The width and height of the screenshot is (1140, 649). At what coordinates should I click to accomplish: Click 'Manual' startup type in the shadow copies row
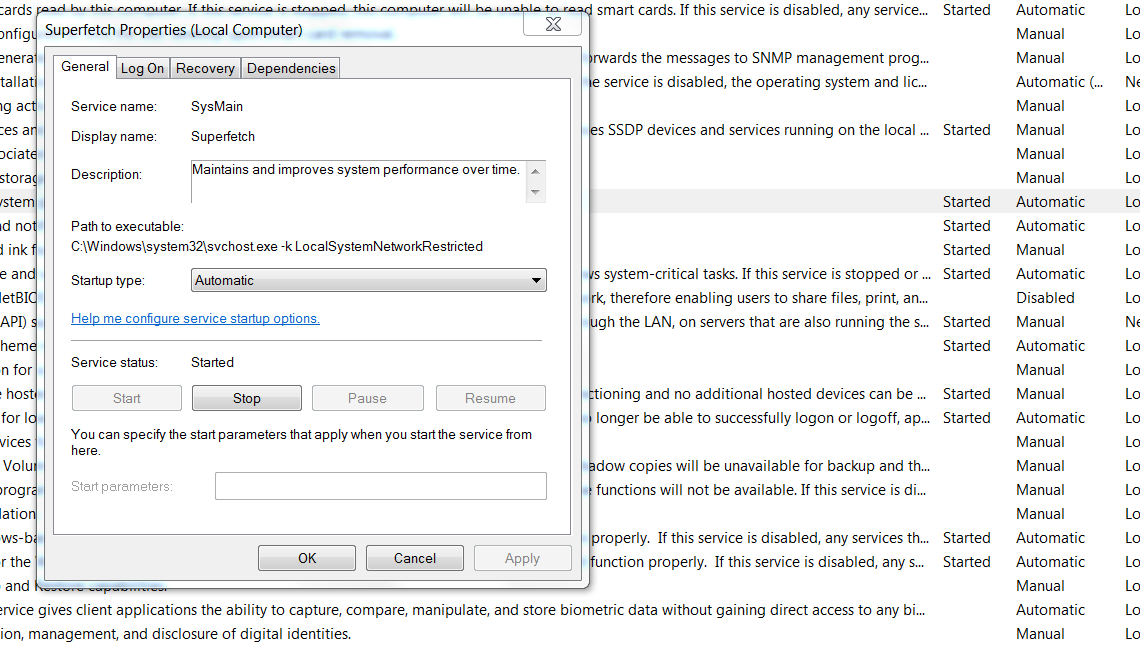(1040, 466)
